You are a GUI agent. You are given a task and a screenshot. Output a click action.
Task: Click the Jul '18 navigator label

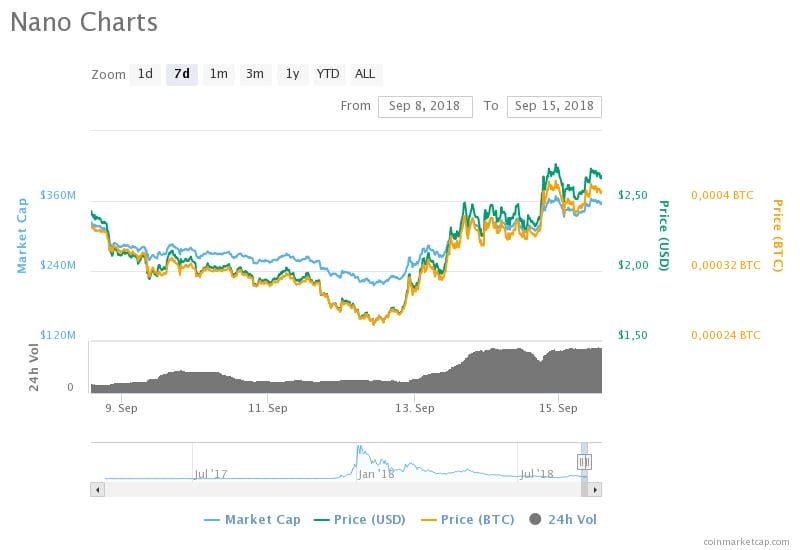click(537, 474)
